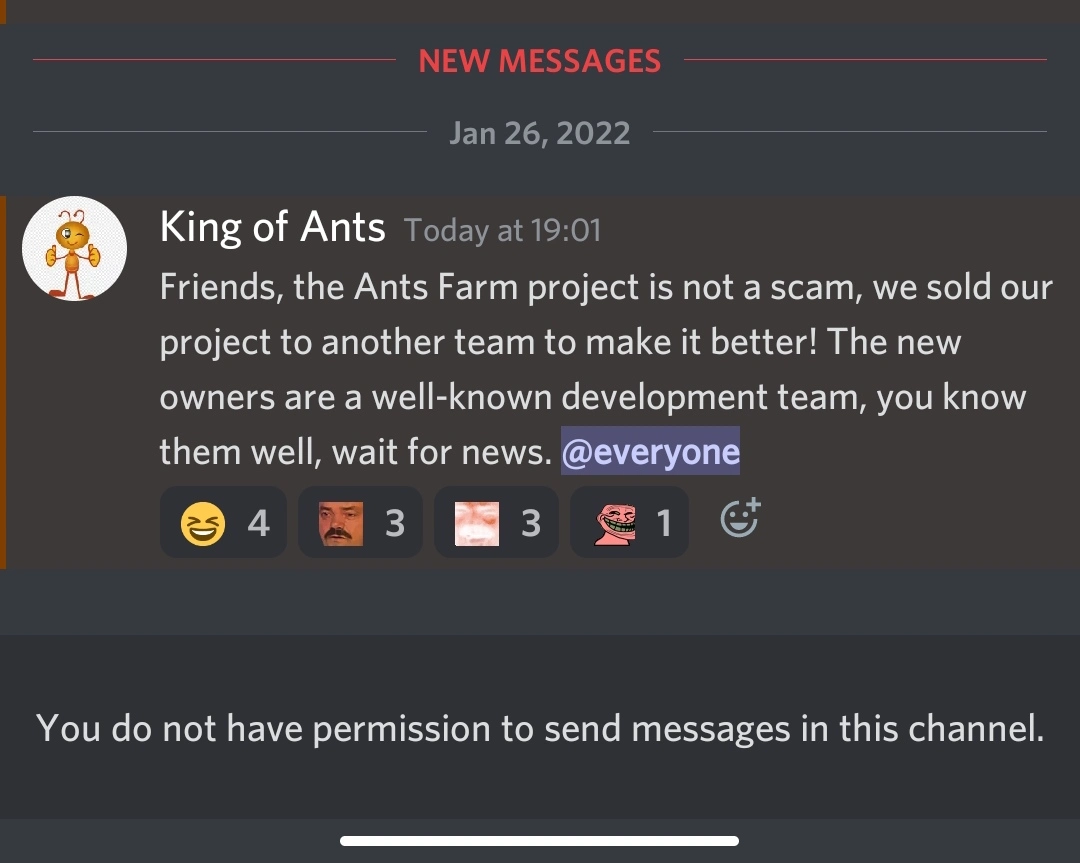Tap the NEW MESSAGES divider label
The height and width of the screenshot is (863, 1080).
(540, 61)
